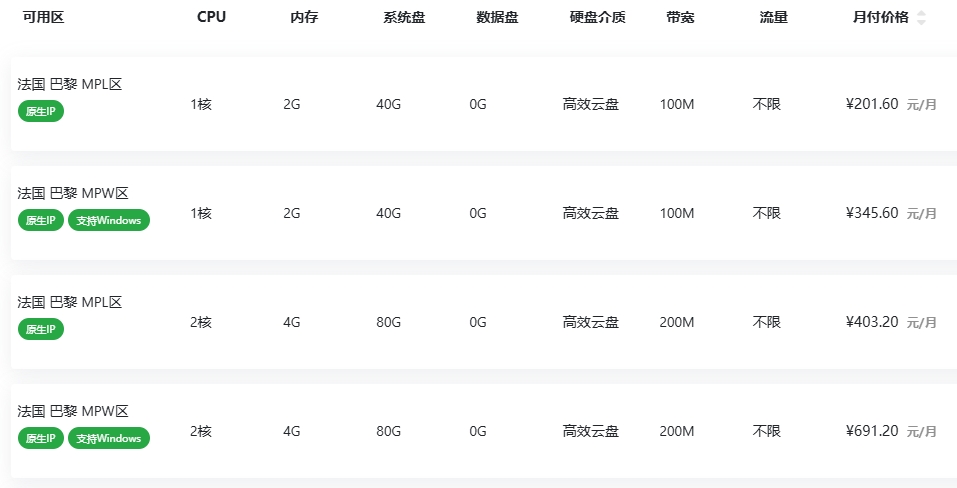Click the 原生IP badge on the ¥403.20 plan

click(41, 329)
